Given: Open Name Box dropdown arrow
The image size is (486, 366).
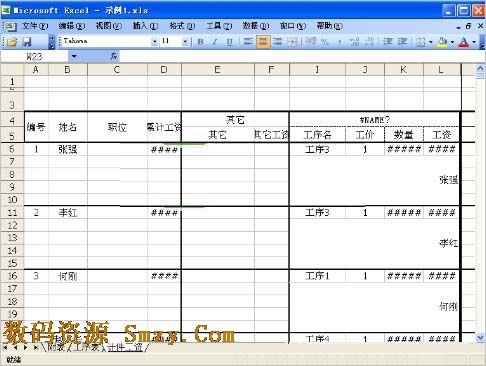Looking at the screenshot, I should (74, 56).
